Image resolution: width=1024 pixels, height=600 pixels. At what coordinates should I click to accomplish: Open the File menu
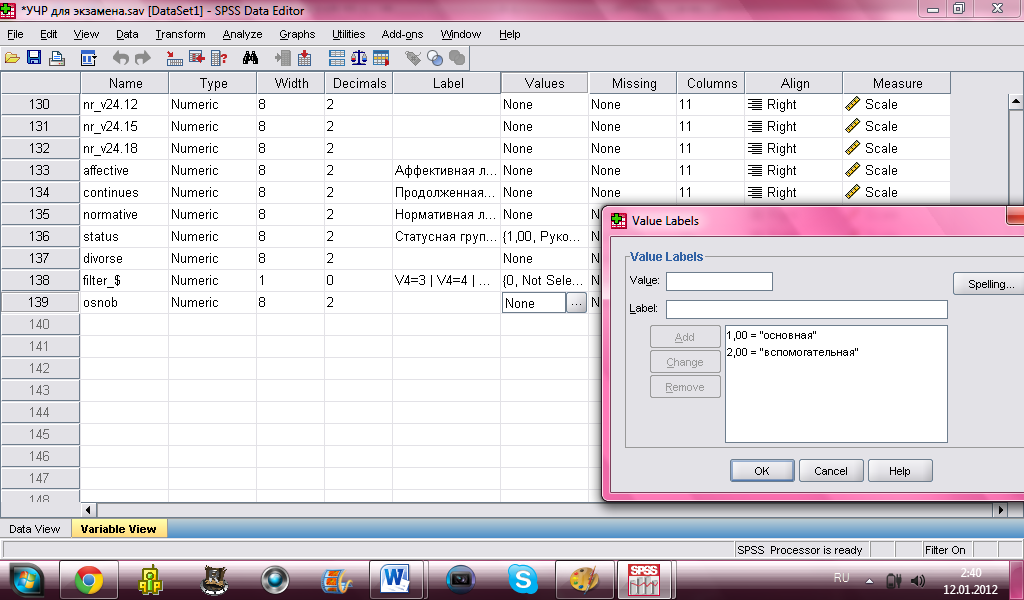[15, 34]
